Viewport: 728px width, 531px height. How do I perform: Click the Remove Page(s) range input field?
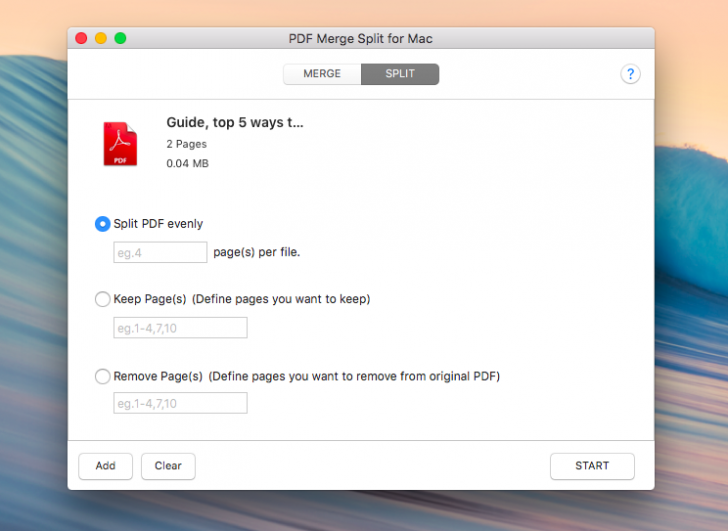(180, 403)
